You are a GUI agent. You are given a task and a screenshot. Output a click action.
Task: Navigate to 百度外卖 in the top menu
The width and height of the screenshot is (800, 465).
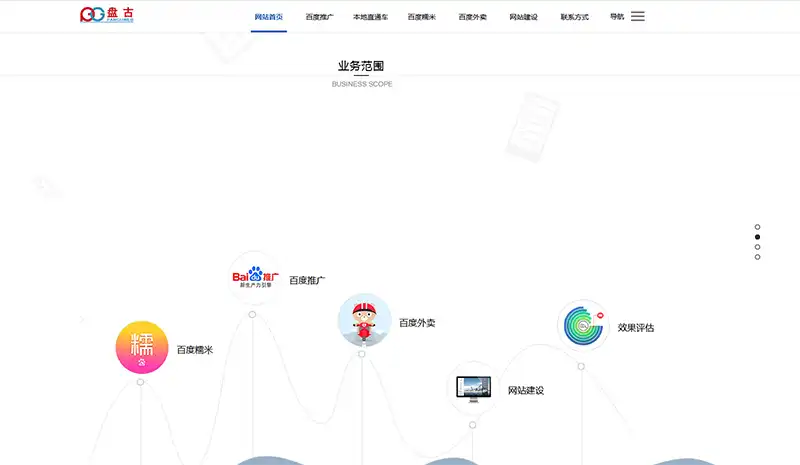[x=472, y=17]
